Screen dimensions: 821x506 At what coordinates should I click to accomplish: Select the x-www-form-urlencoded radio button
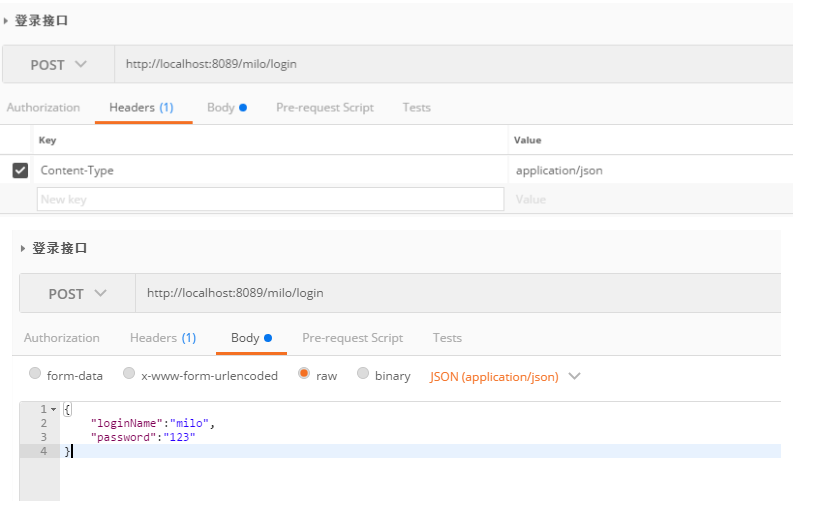129,373
